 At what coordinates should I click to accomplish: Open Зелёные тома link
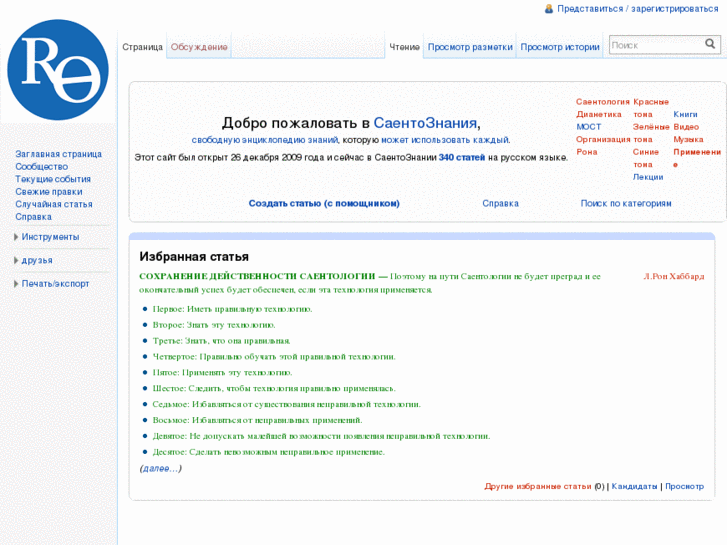(651, 133)
